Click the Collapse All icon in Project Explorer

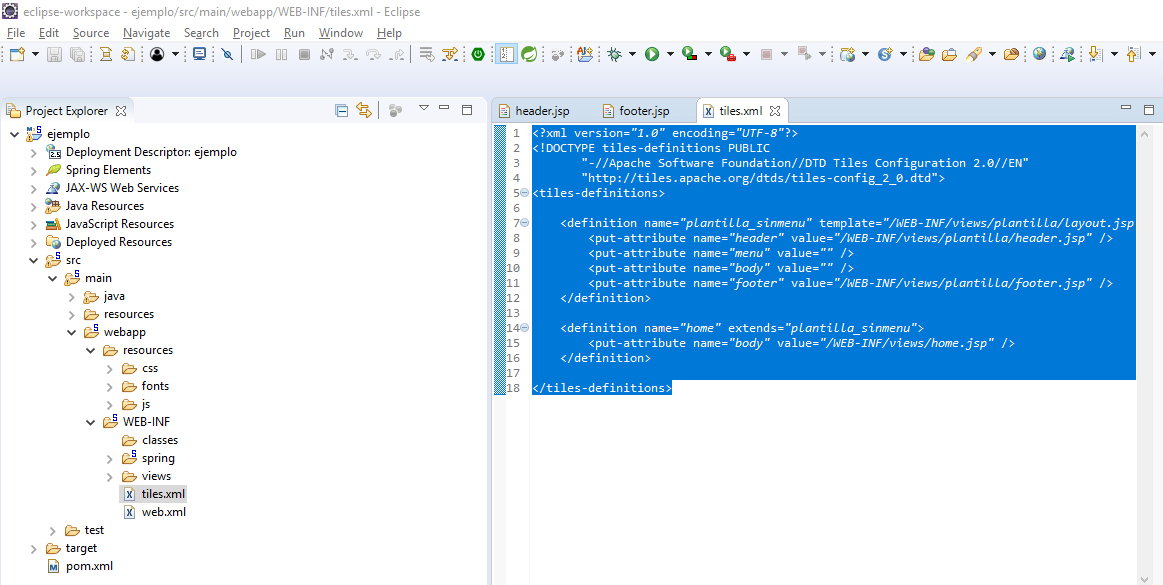point(342,110)
